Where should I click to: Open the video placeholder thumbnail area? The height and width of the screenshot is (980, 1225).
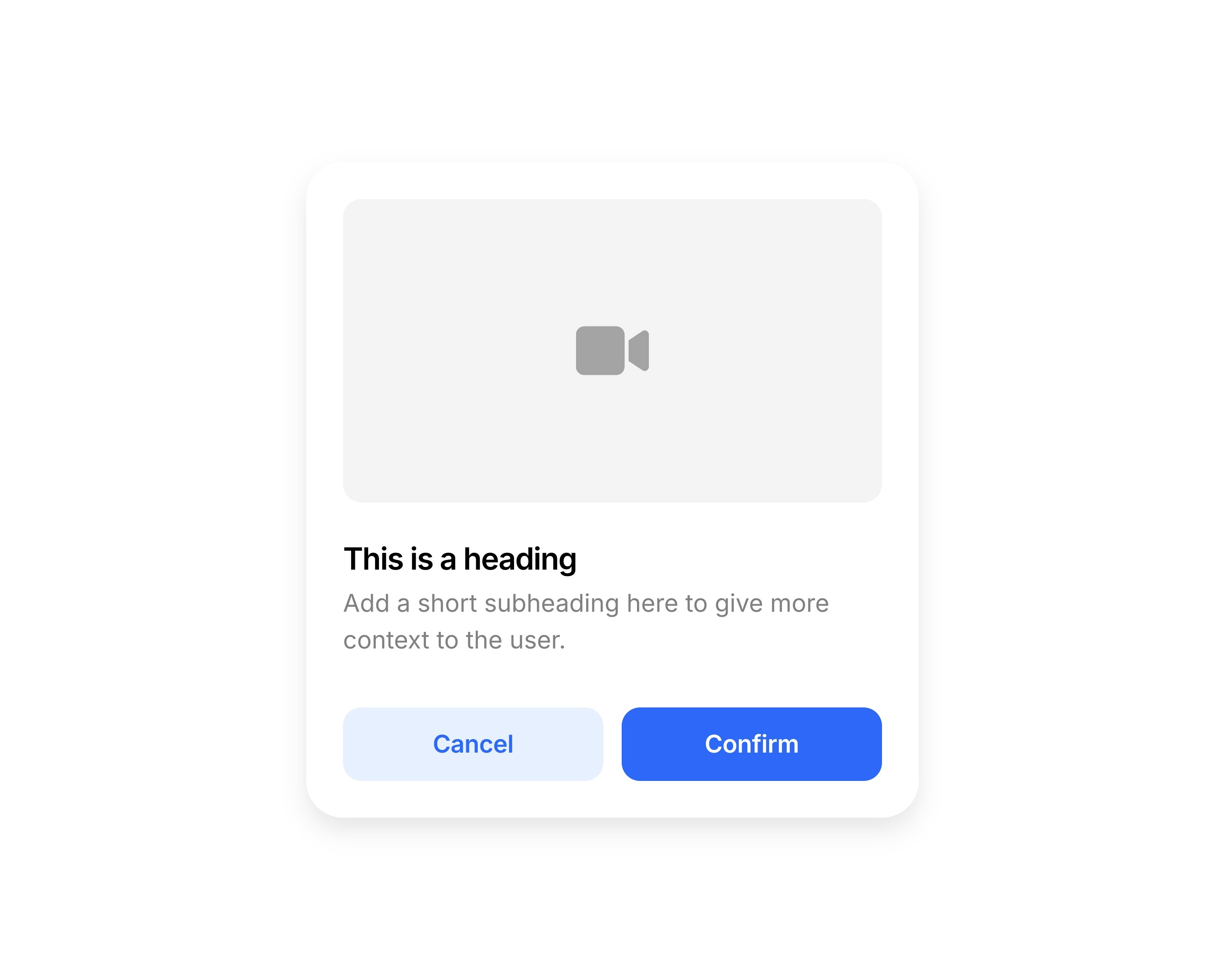[612, 351]
